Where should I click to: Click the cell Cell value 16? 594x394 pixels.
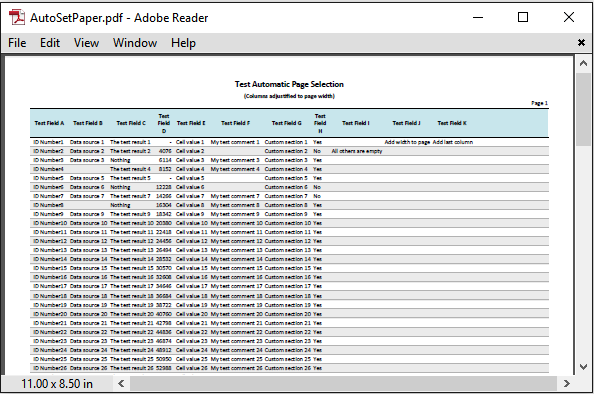(192, 277)
